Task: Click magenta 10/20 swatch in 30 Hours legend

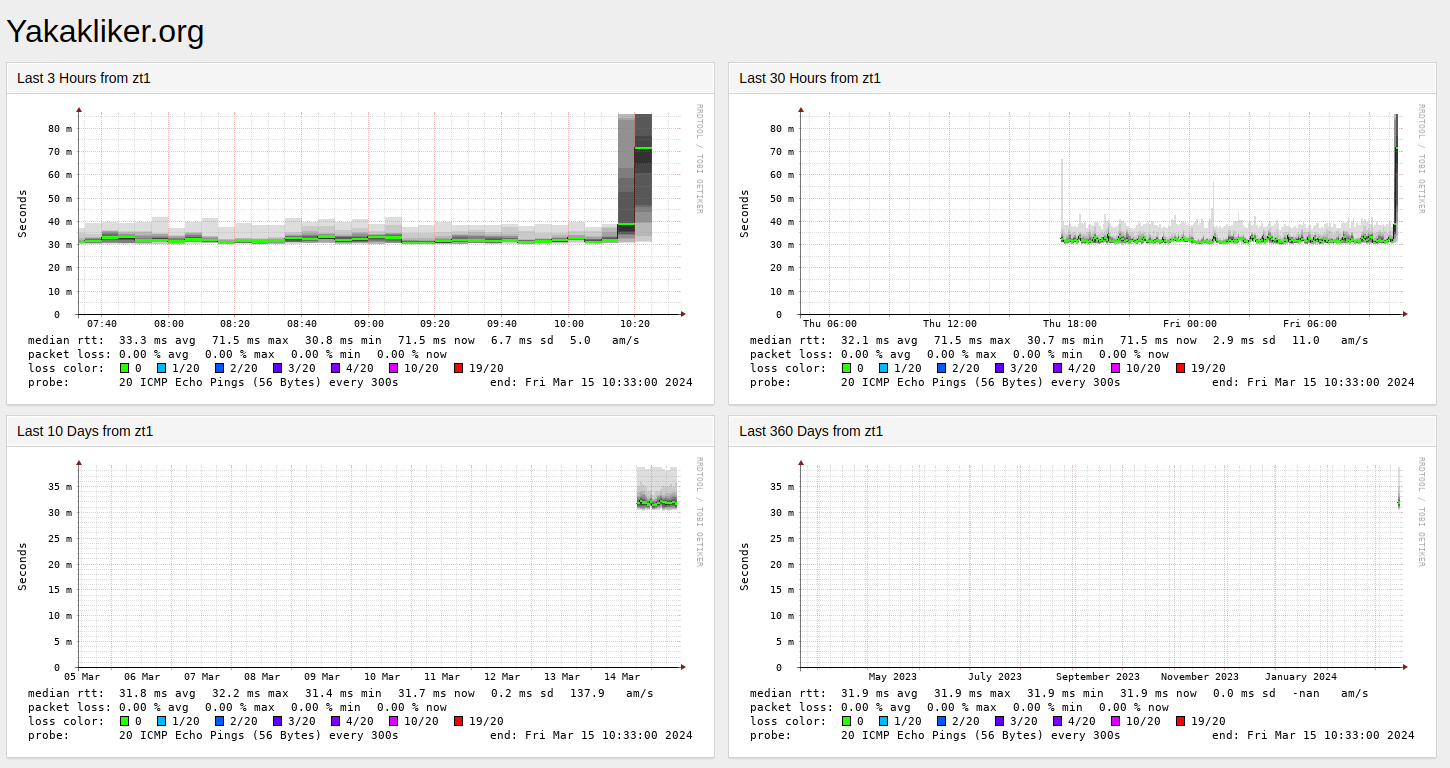Action: tap(1115, 368)
